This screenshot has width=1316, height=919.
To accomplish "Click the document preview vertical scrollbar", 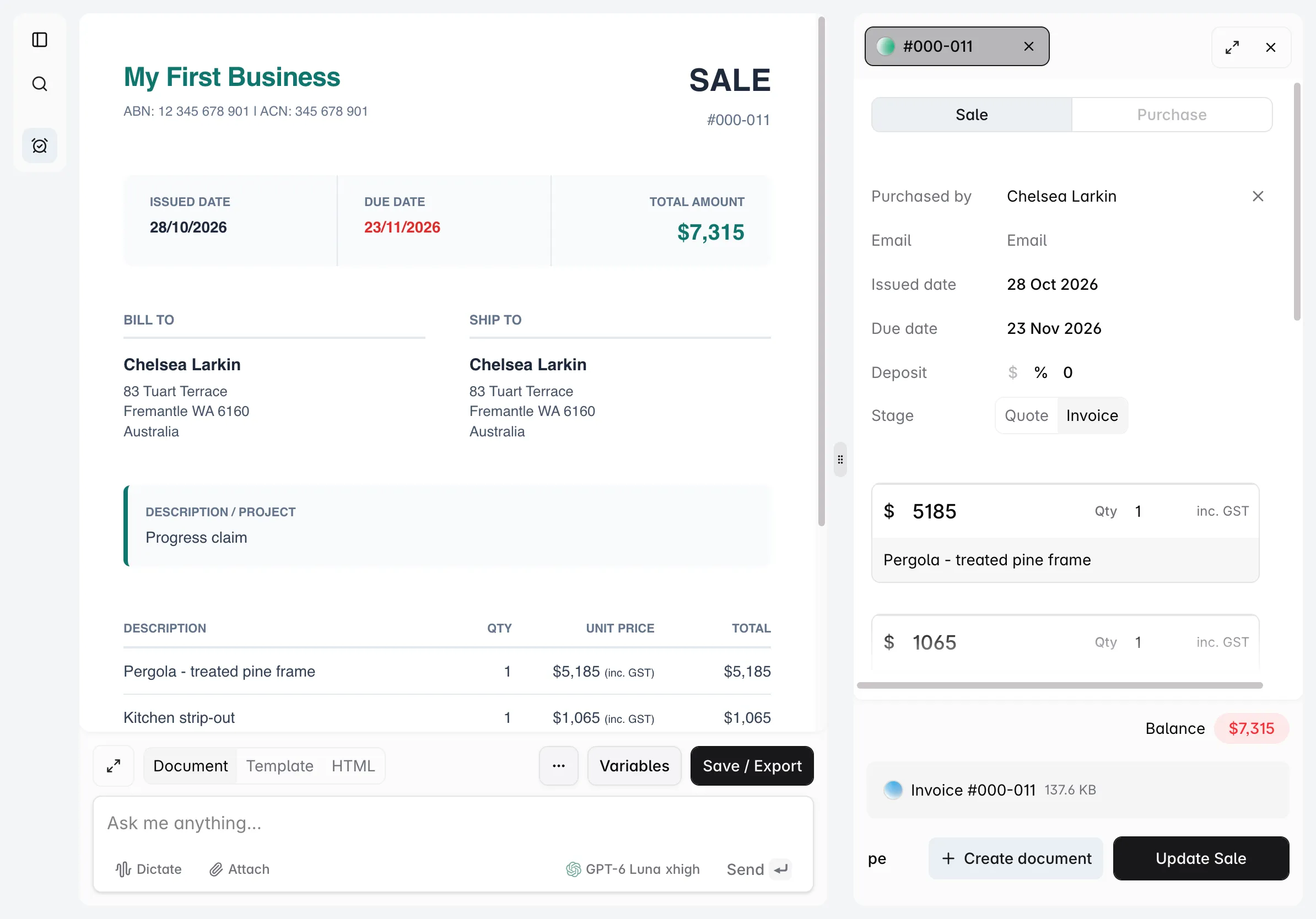I will (821, 272).
